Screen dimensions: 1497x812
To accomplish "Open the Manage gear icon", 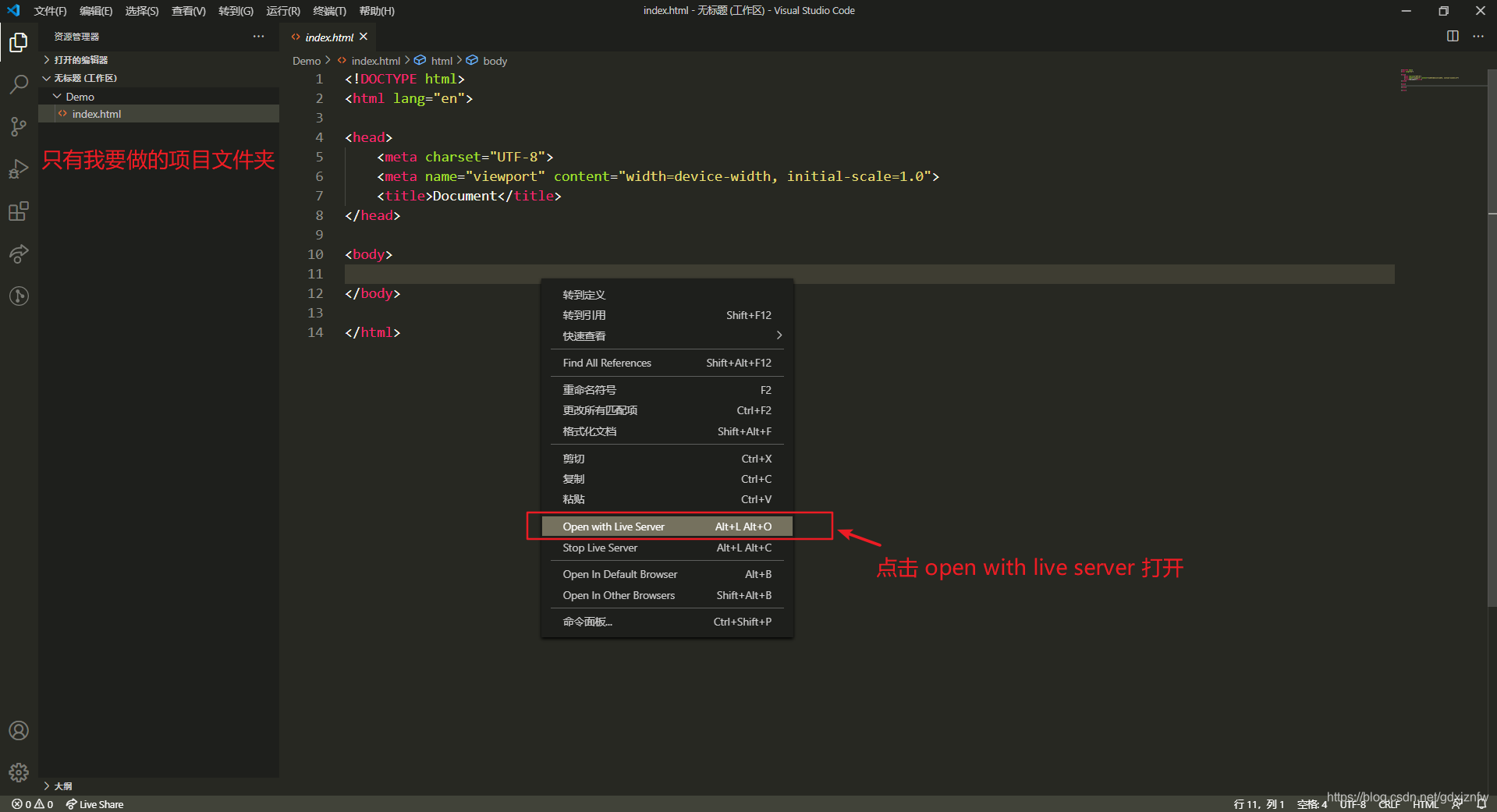I will click(x=19, y=773).
